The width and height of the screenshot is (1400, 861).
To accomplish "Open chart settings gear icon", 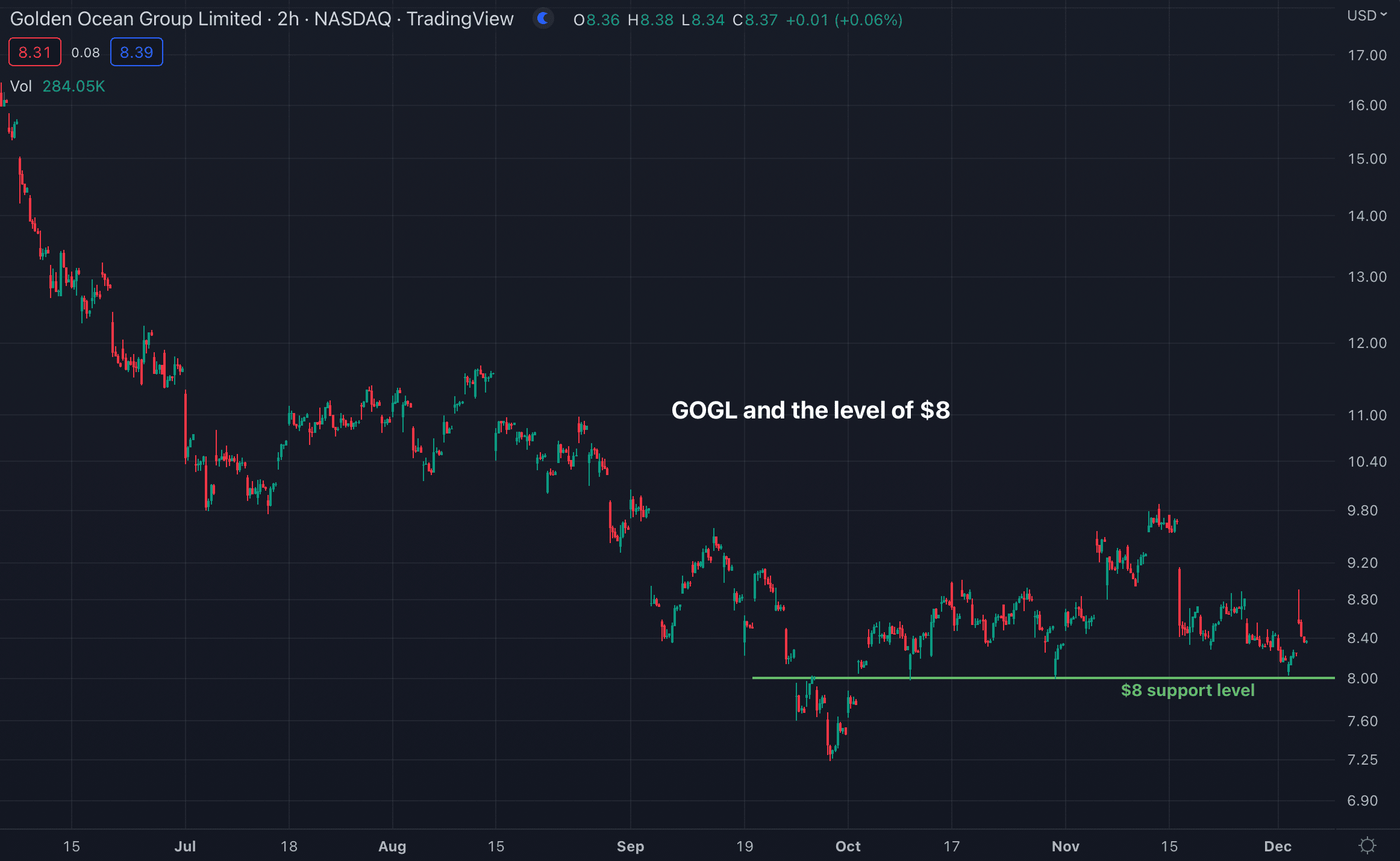I will click(1367, 845).
